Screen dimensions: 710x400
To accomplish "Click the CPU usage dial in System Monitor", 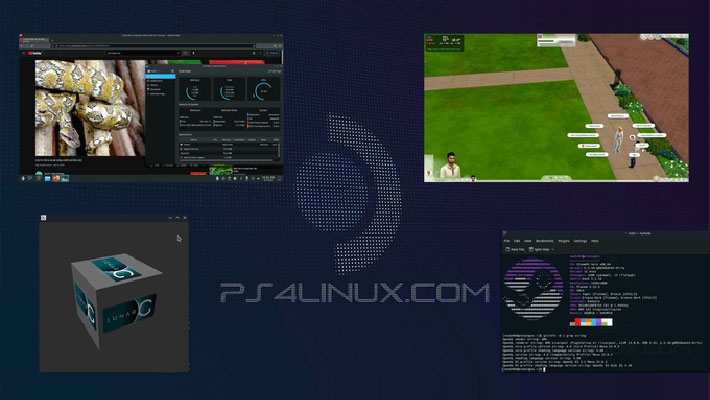I will pos(264,92).
